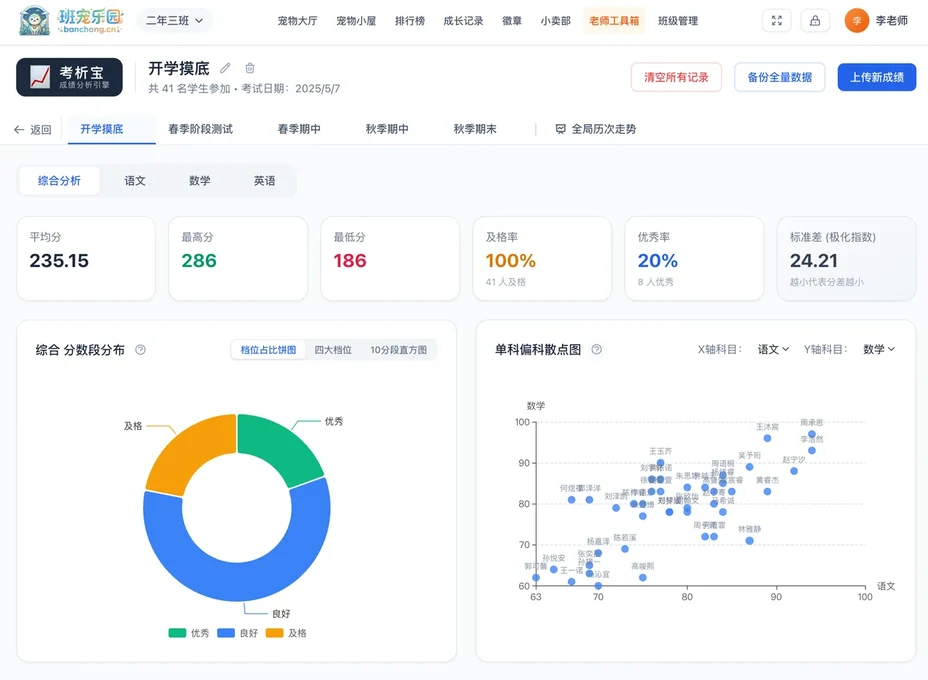The image size is (928, 680).
Task: Click the 考析宝 chart logo icon
Action: point(40,77)
